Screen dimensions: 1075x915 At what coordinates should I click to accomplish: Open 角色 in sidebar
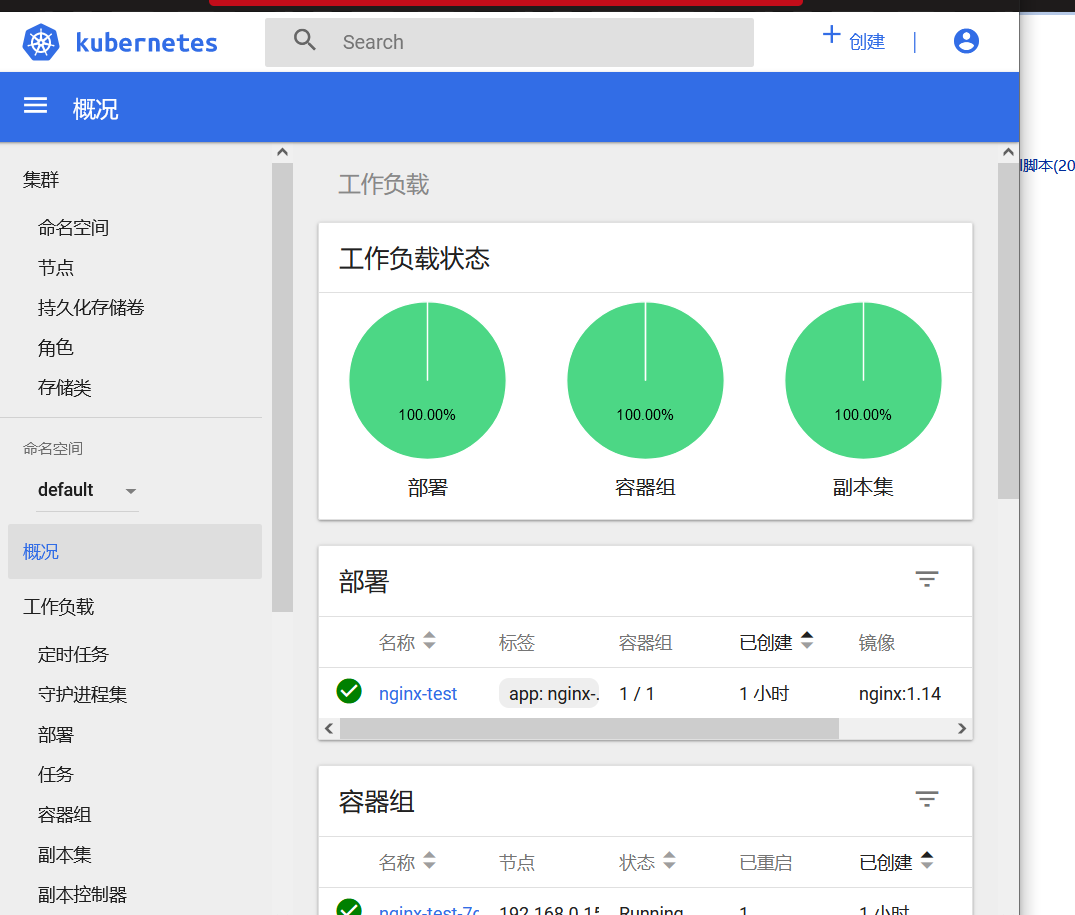tap(56, 347)
